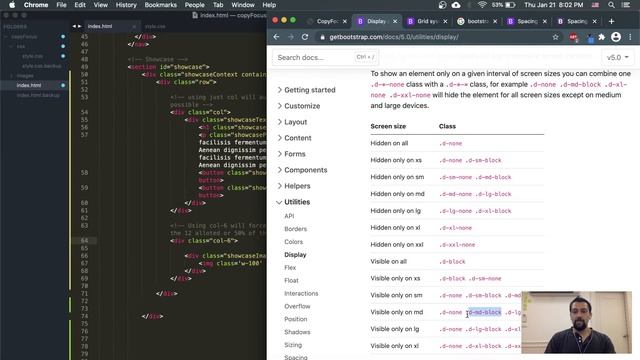640x360 pixels.
Task: Open the Float utilities link
Action: [x=291, y=280]
